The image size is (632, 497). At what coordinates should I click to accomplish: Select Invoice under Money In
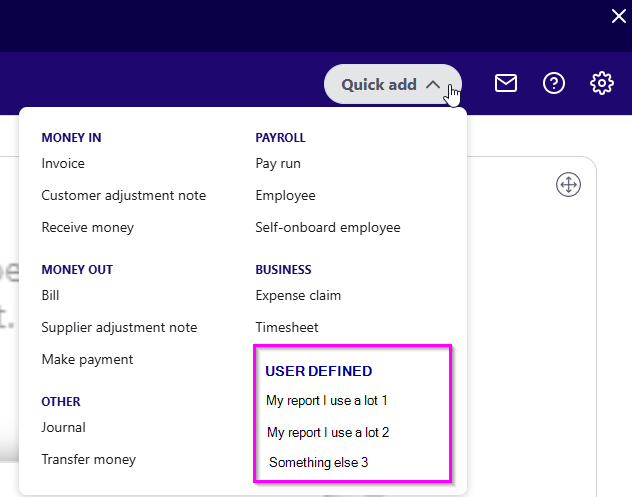(63, 164)
